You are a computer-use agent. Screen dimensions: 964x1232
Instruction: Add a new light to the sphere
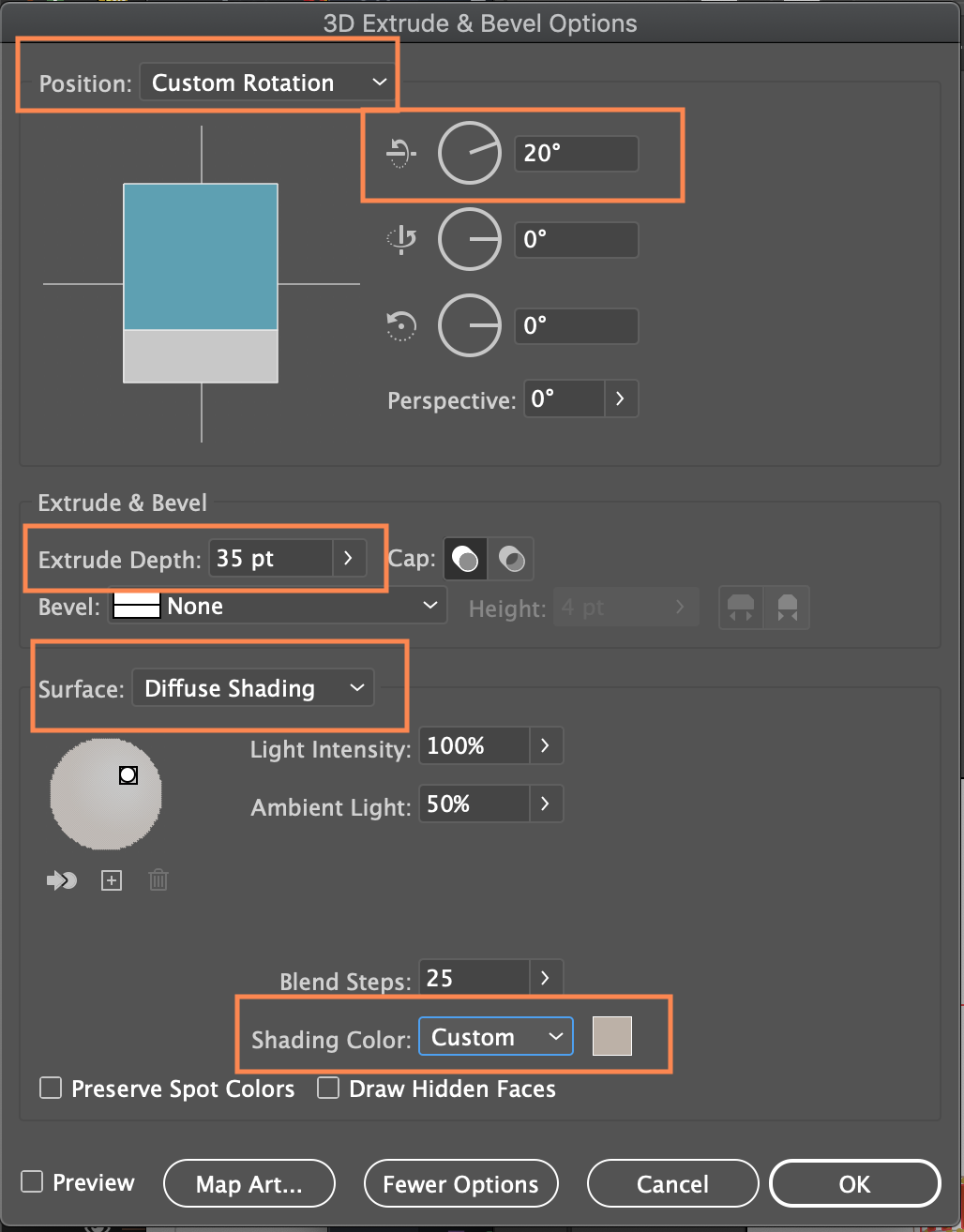point(112,880)
